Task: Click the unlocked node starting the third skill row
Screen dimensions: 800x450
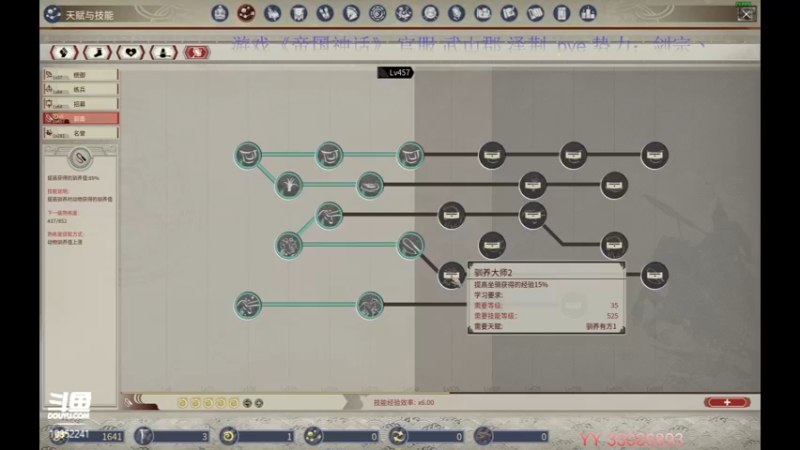Action: [x=329, y=215]
